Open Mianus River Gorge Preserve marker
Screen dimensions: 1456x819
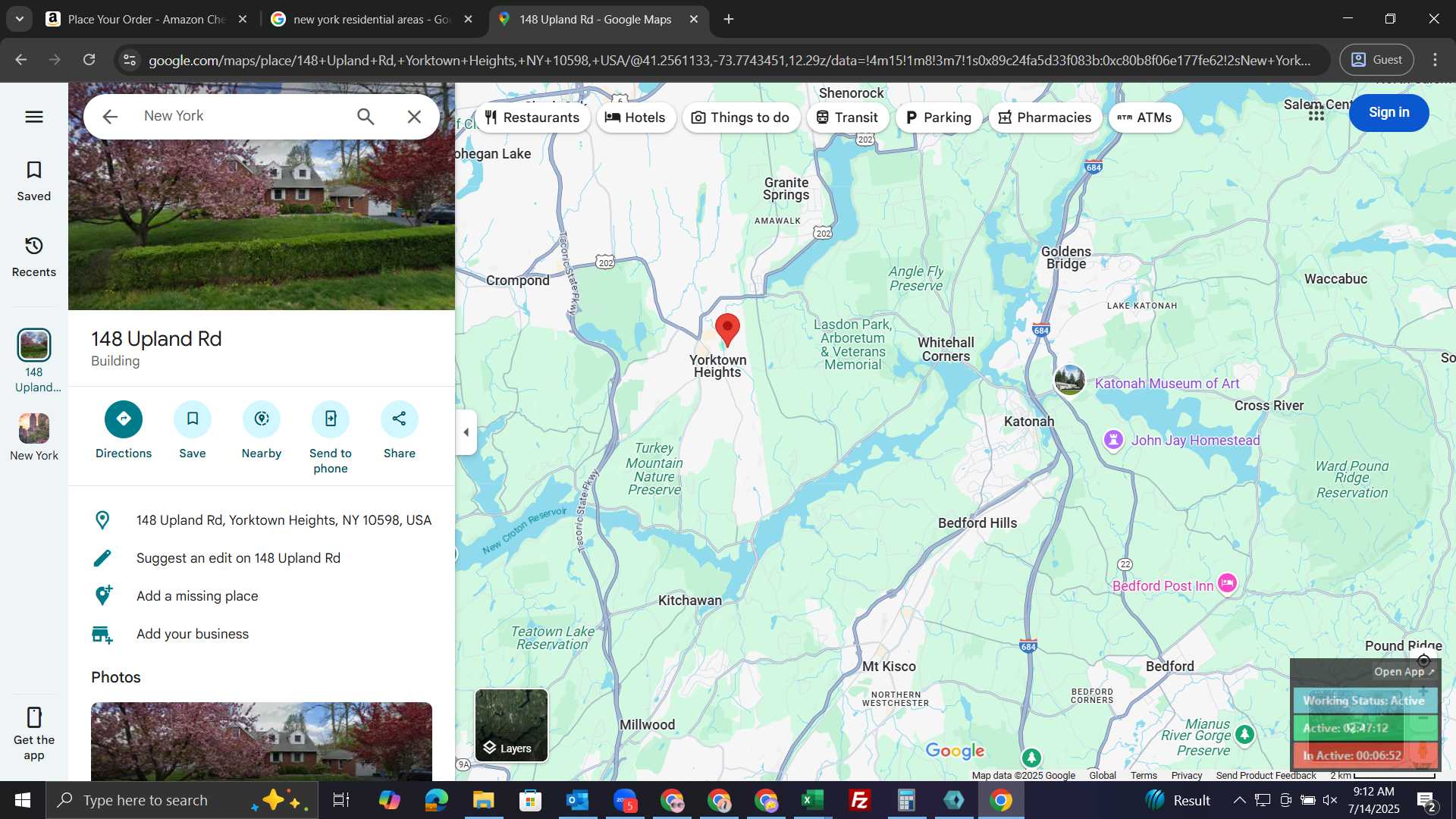click(x=1244, y=734)
